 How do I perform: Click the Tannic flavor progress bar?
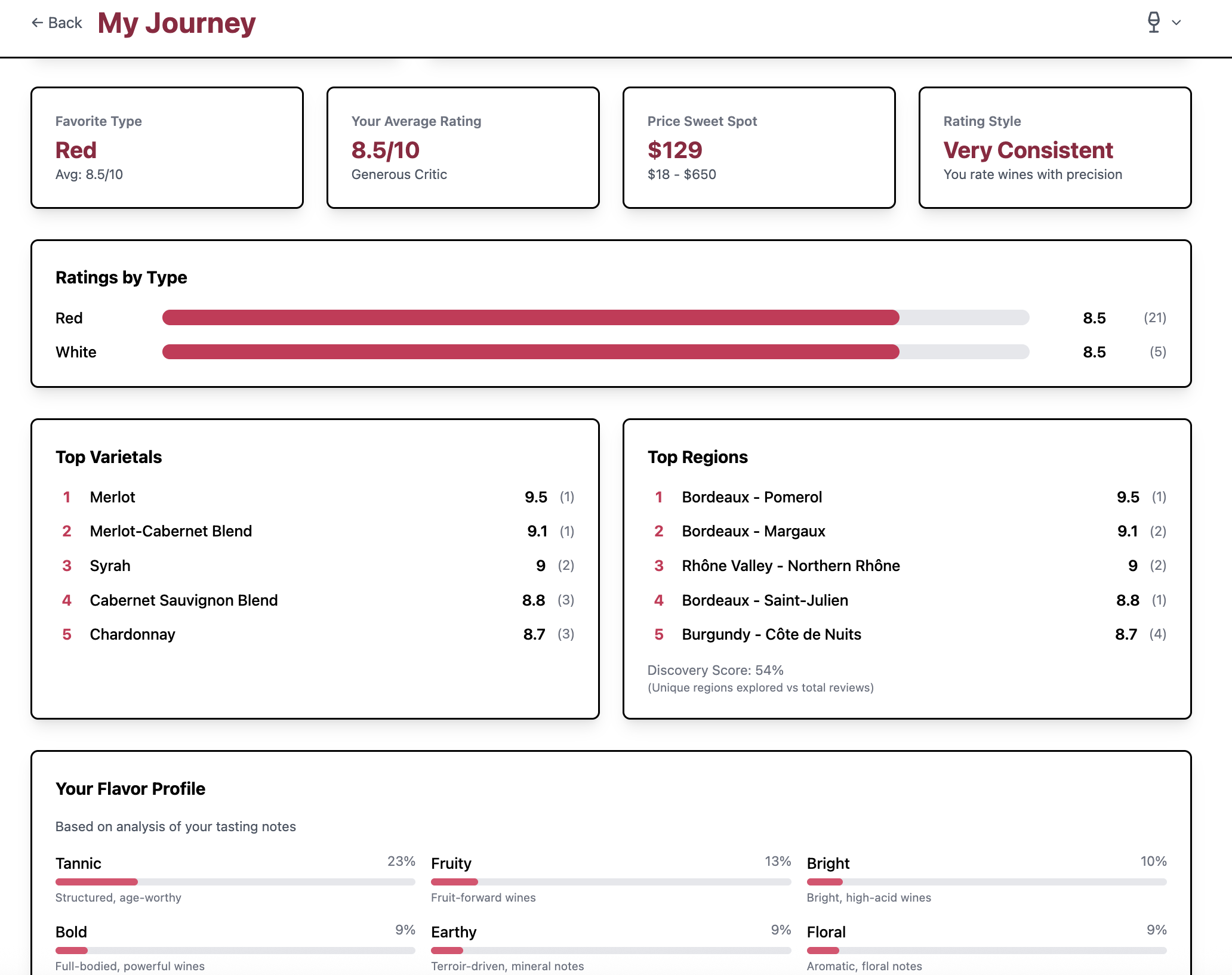[235, 881]
